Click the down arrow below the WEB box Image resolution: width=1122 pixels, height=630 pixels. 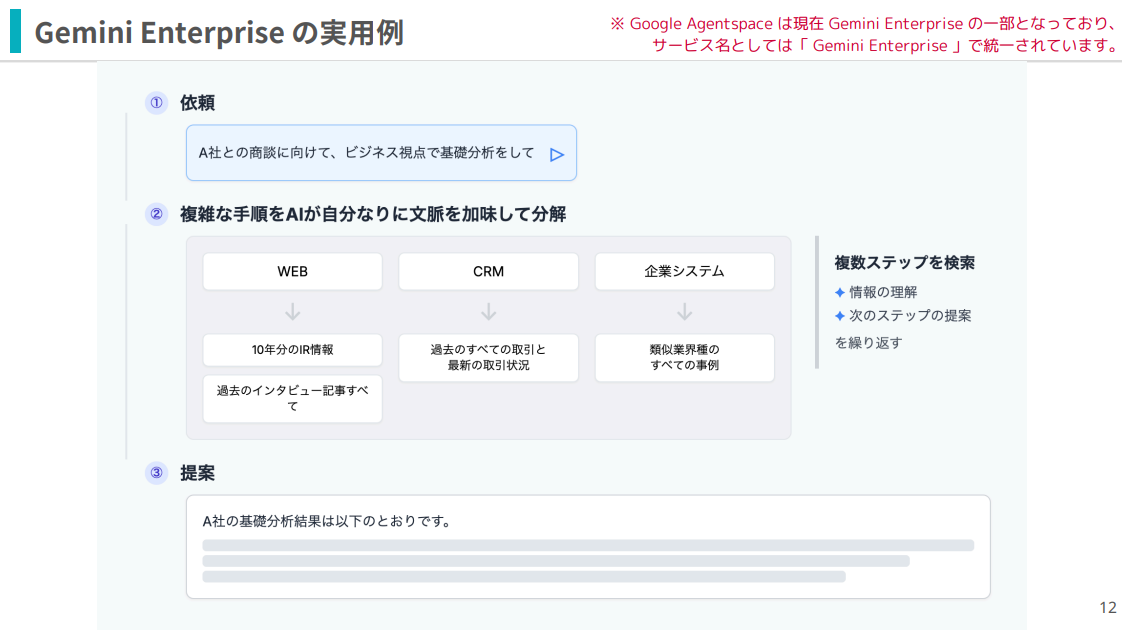pos(292,311)
